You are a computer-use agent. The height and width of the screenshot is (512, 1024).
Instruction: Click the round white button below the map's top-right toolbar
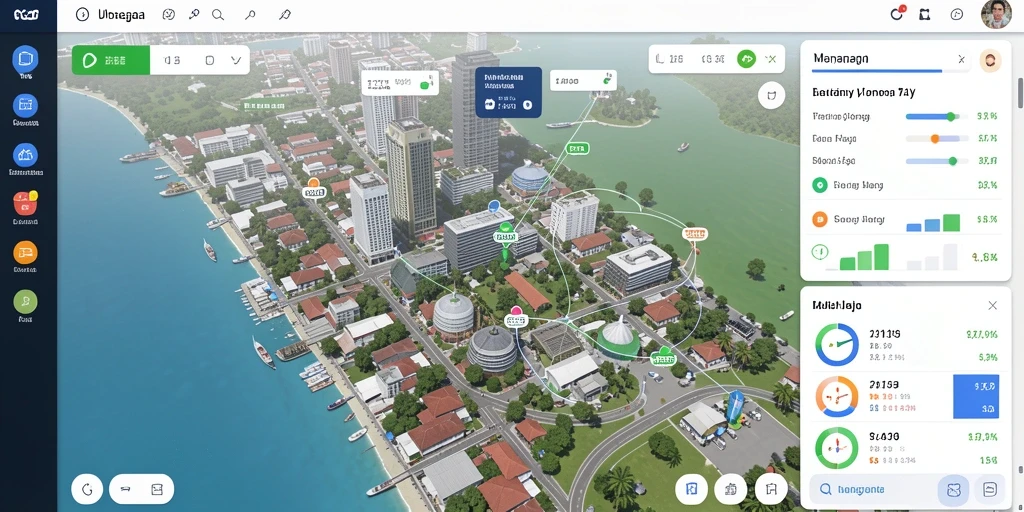click(771, 95)
